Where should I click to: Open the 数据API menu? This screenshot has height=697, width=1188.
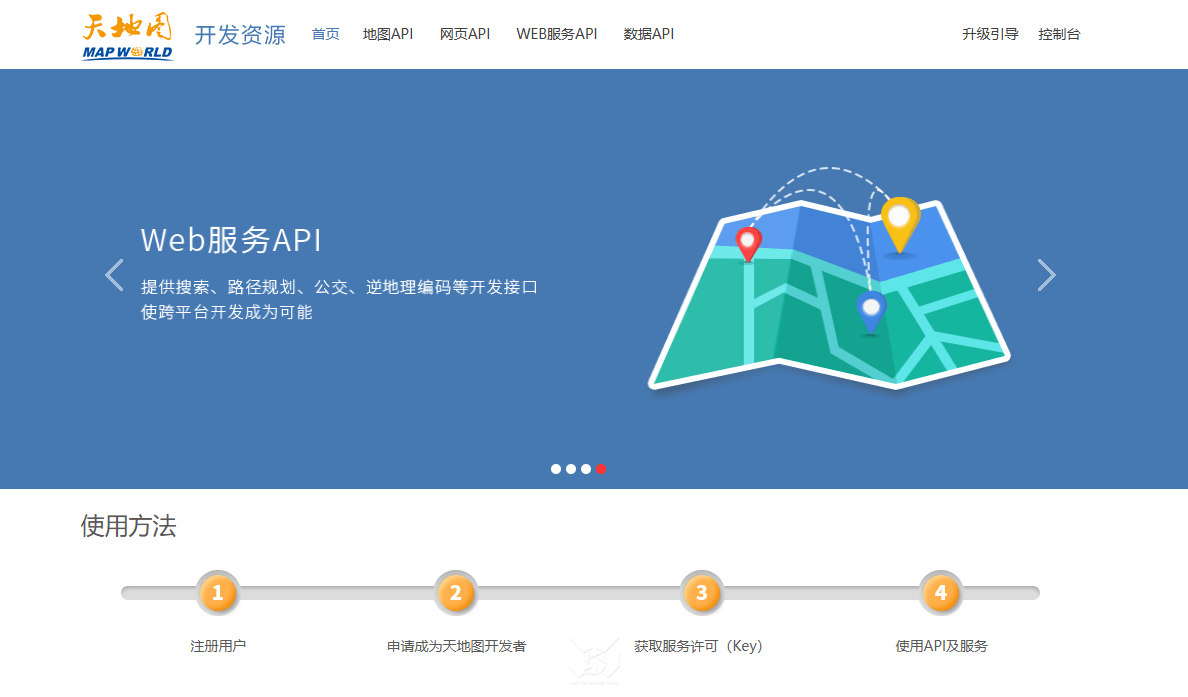(649, 34)
